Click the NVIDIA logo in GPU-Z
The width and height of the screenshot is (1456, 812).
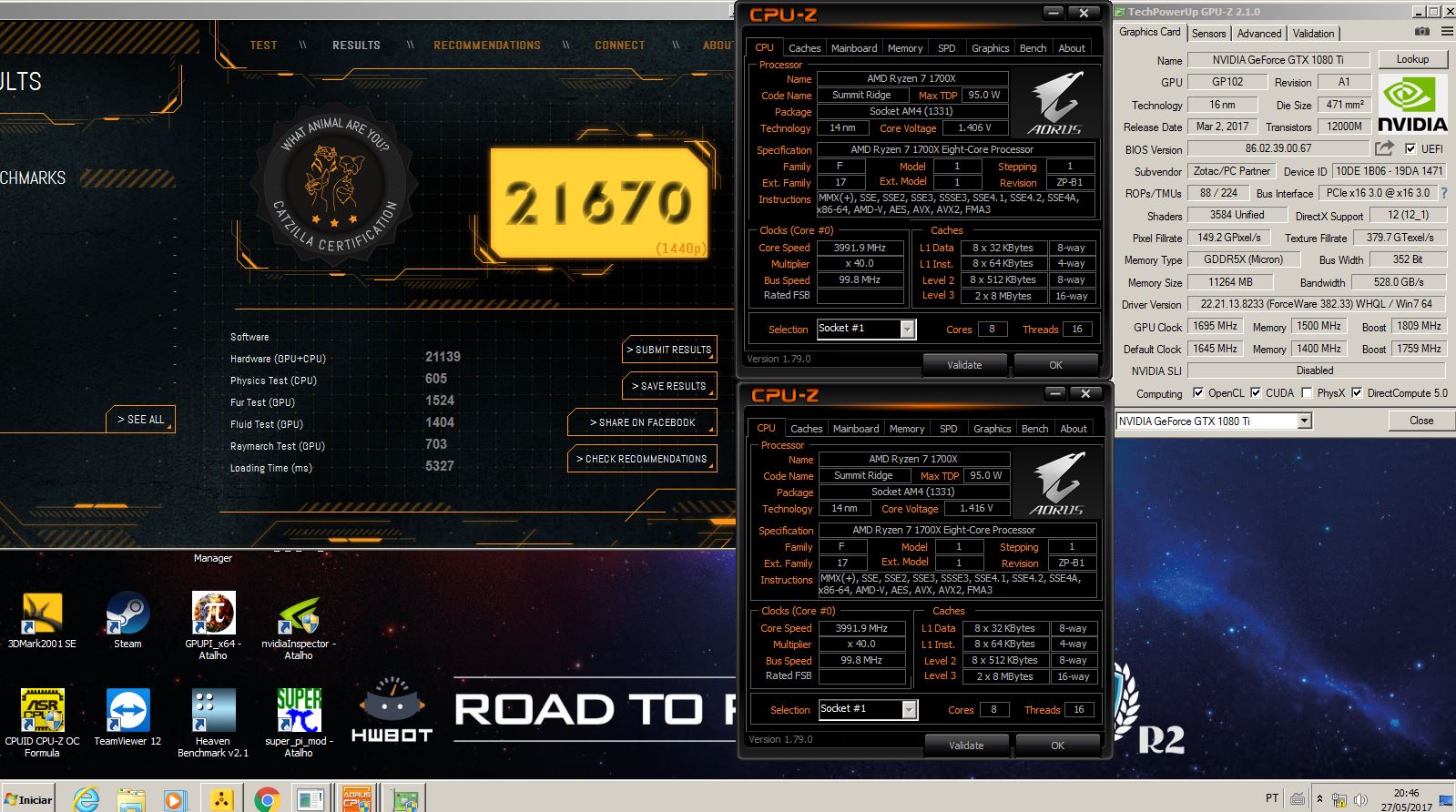coord(1411,105)
